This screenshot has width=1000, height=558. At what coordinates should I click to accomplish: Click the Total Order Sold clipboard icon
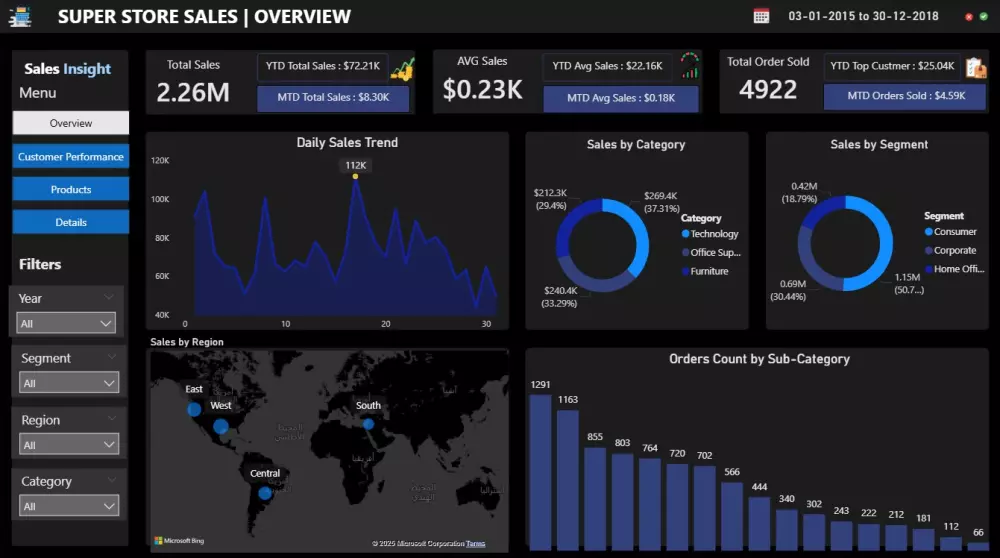(976, 67)
